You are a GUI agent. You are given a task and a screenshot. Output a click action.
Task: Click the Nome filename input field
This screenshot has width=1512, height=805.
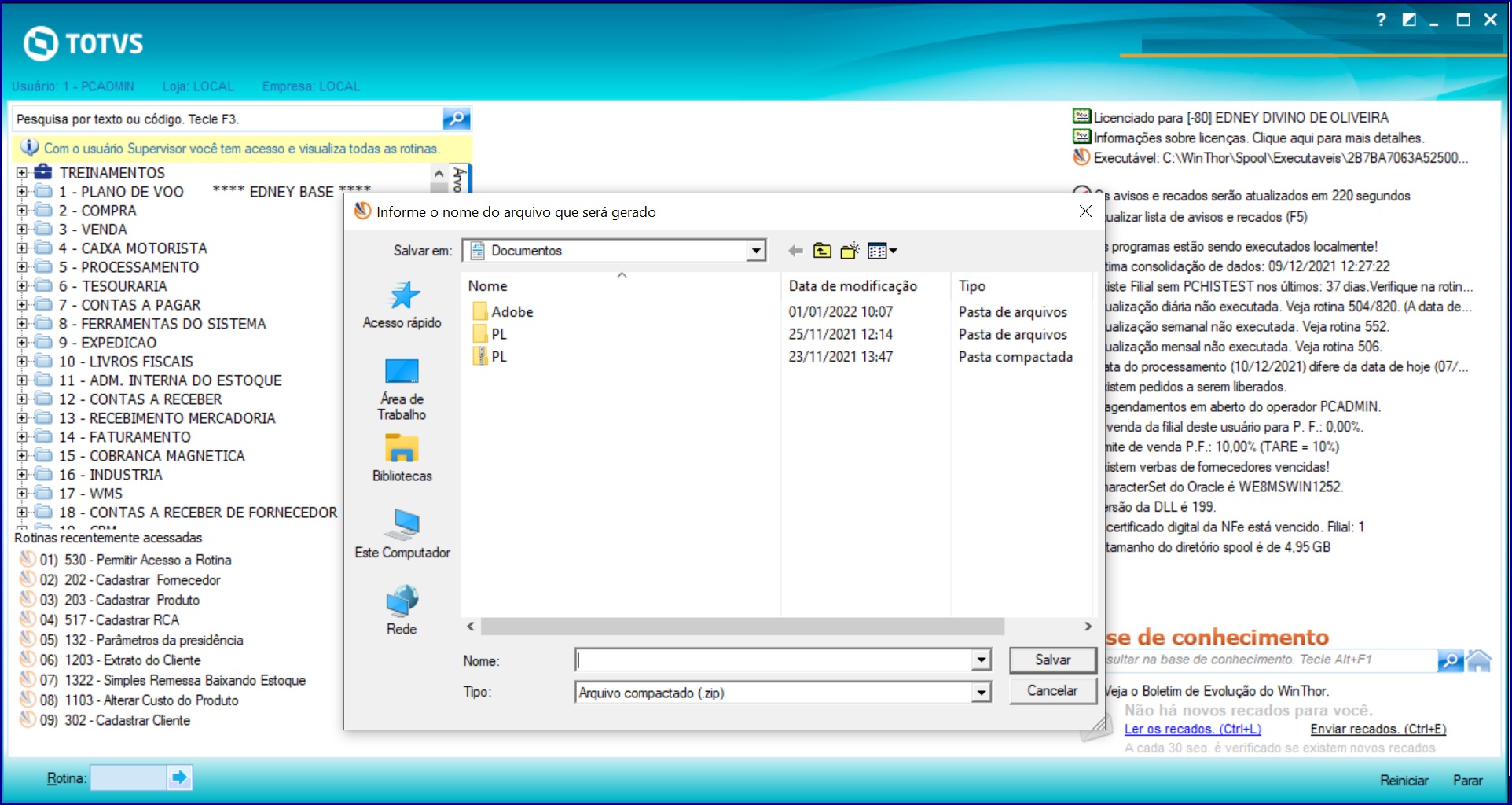click(773, 660)
